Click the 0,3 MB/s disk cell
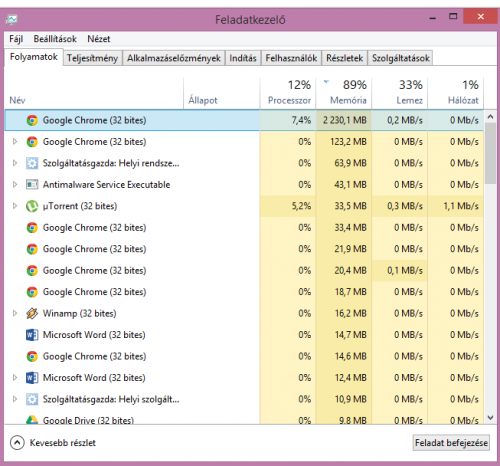The width and height of the screenshot is (500, 466). pyautogui.click(x=400, y=206)
